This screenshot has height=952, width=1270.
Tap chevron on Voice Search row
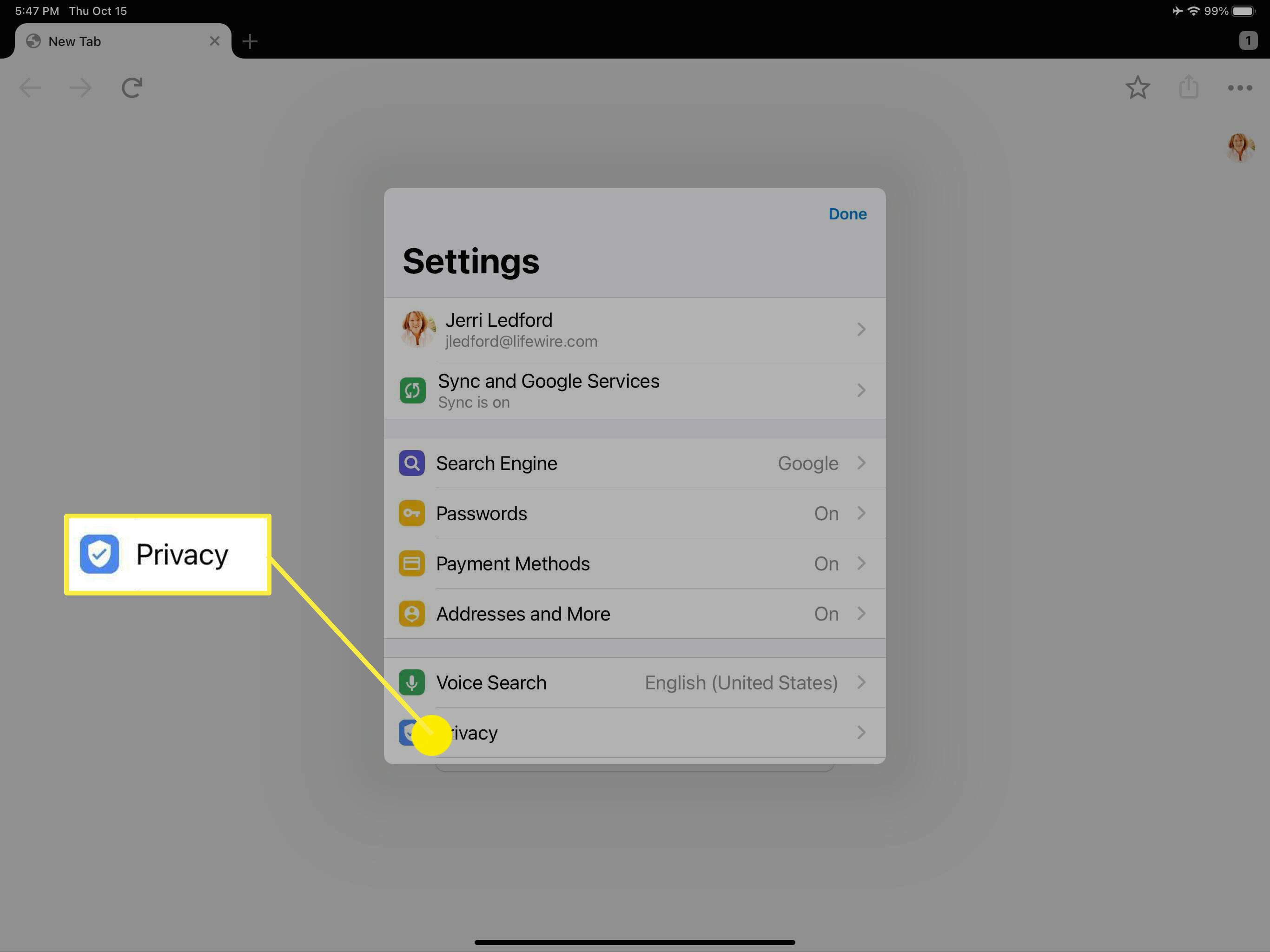click(x=861, y=682)
